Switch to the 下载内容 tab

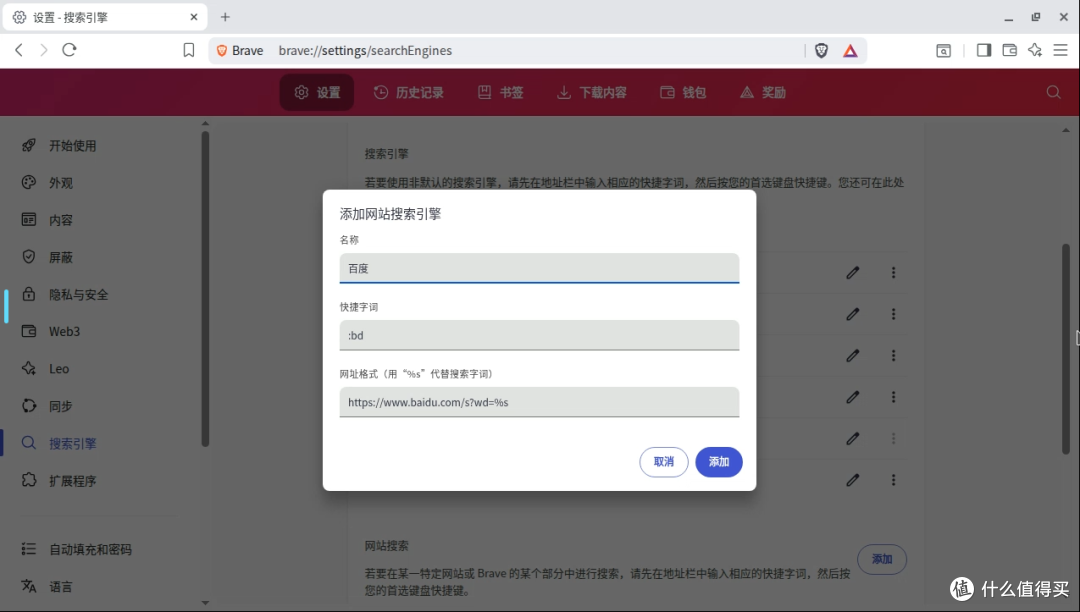point(592,92)
